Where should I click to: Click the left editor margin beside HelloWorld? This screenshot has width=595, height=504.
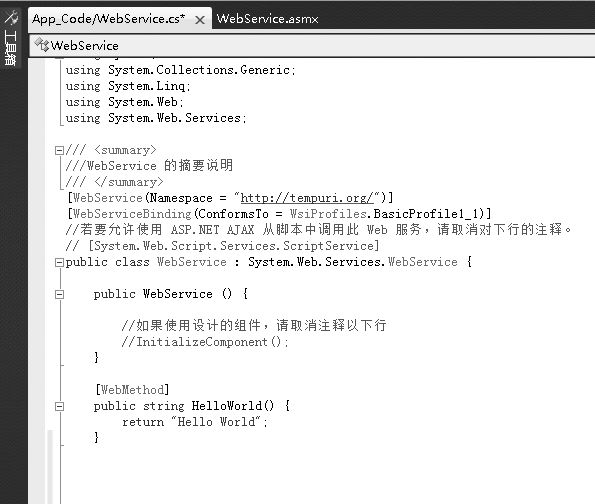click(50, 406)
